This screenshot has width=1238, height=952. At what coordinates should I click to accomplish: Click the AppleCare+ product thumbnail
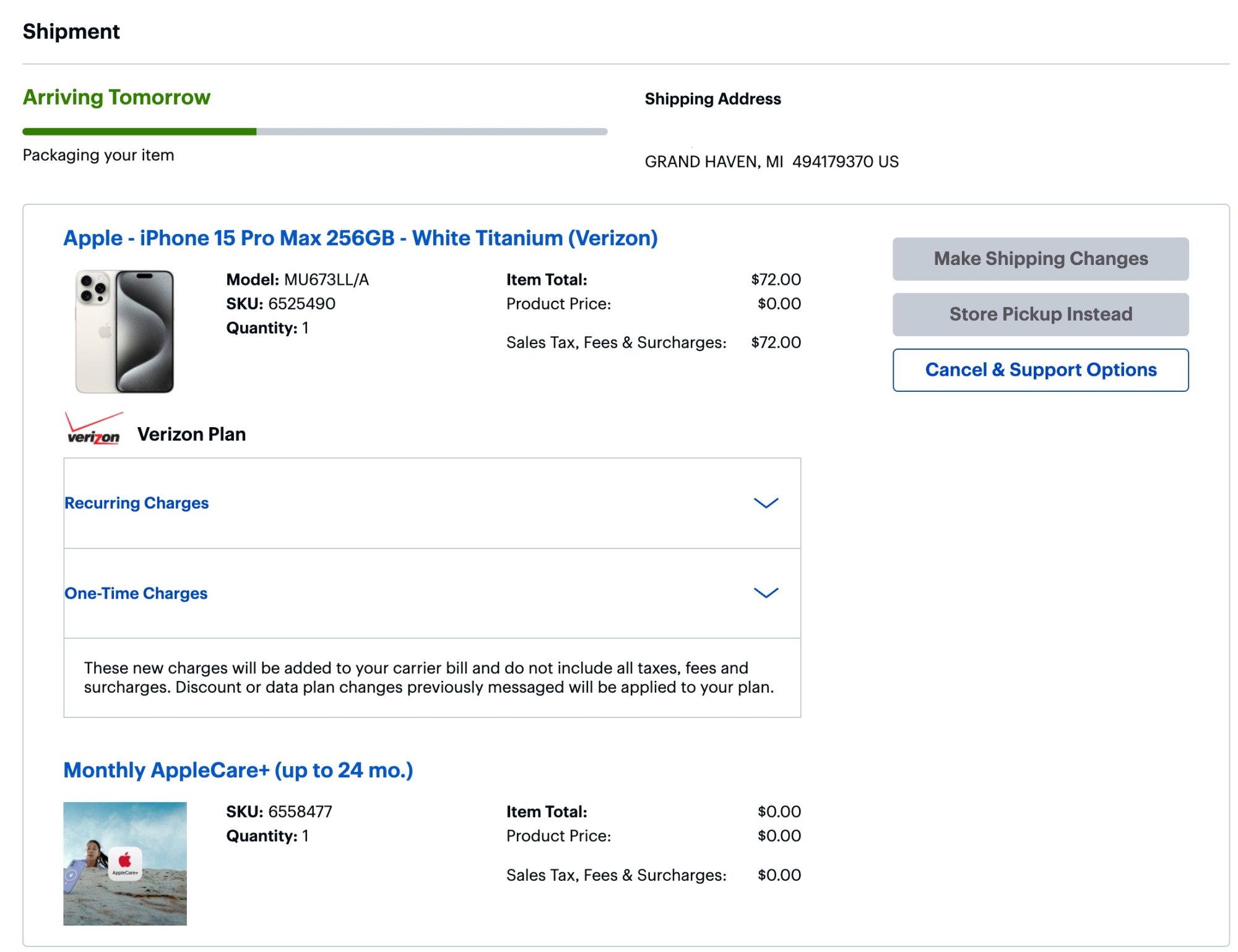point(124,863)
